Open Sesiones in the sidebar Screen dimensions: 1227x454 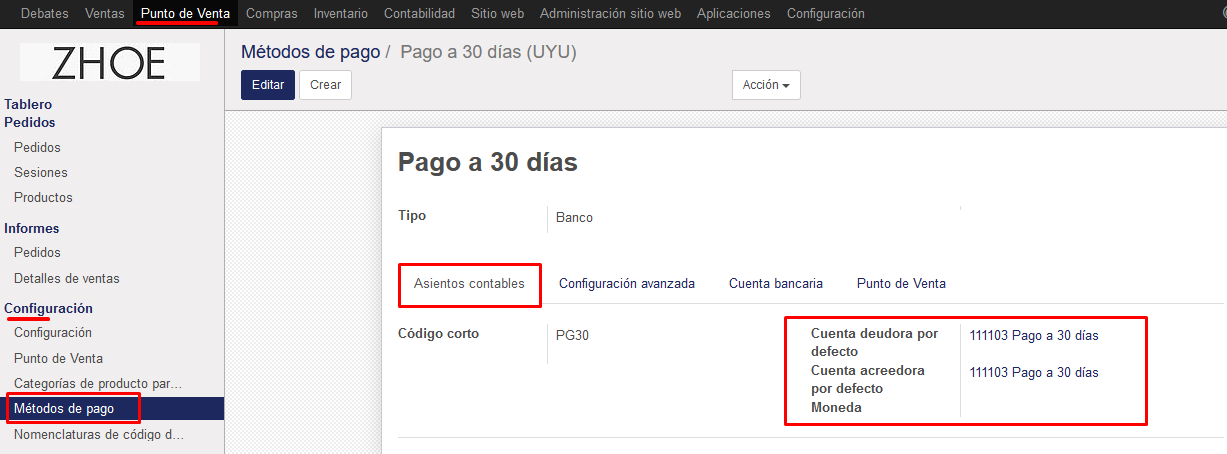[41, 172]
